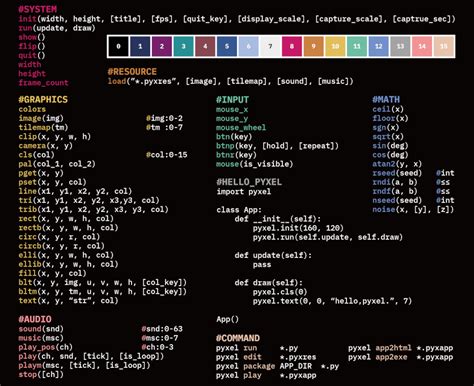
Task: Click the #INPUT heading
Action: coord(232,99)
